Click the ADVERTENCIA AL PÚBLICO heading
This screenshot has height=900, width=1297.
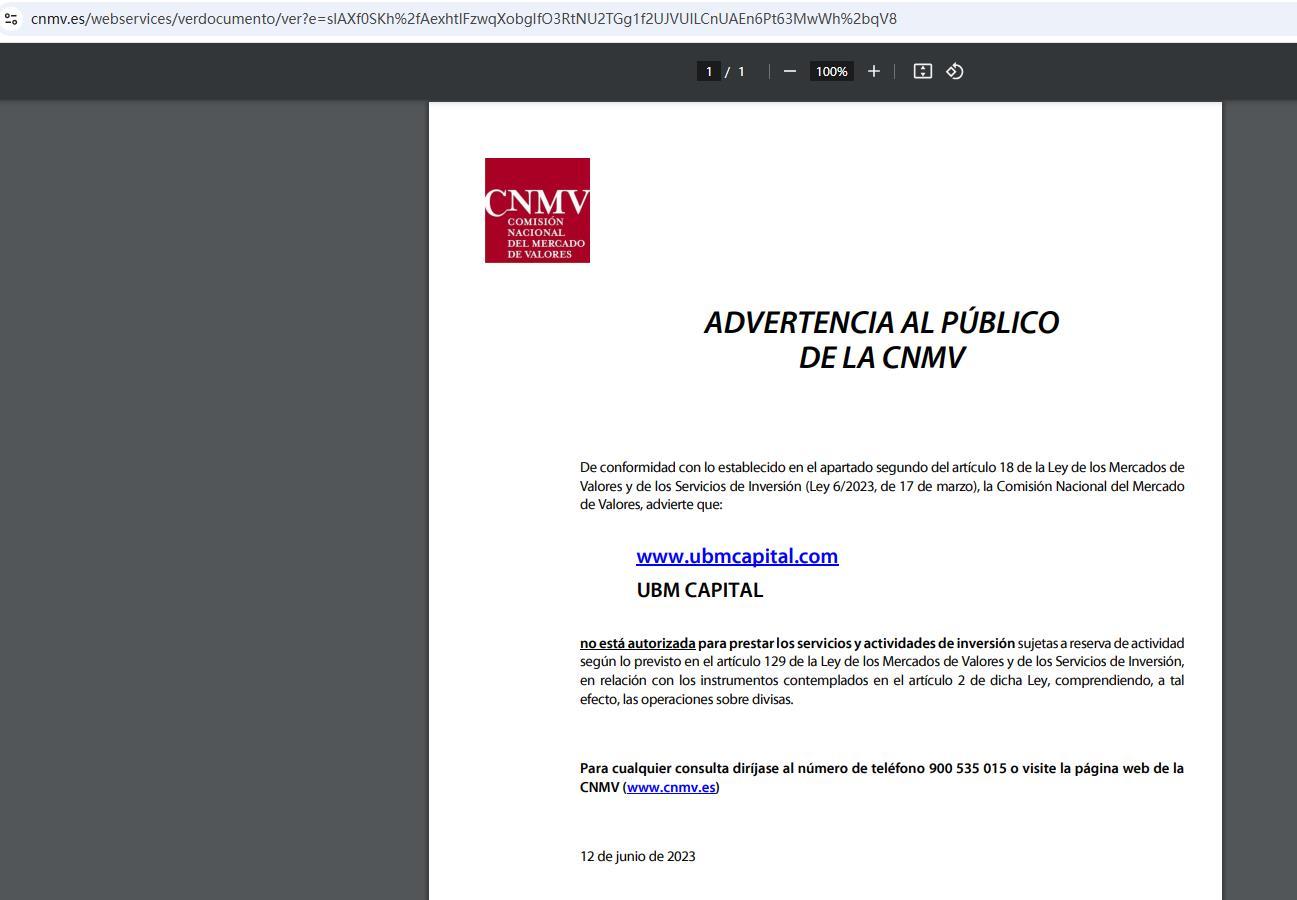(881, 322)
